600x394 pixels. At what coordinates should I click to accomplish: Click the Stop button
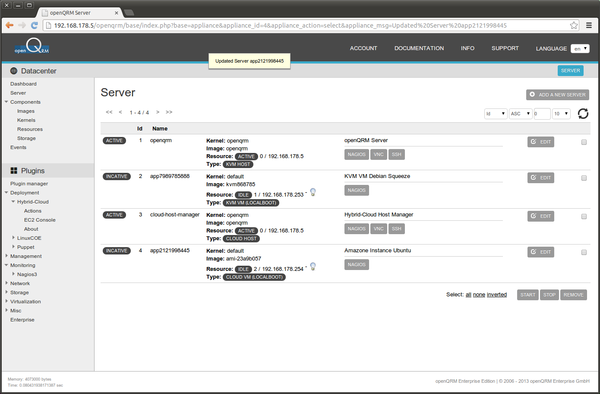click(549, 295)
